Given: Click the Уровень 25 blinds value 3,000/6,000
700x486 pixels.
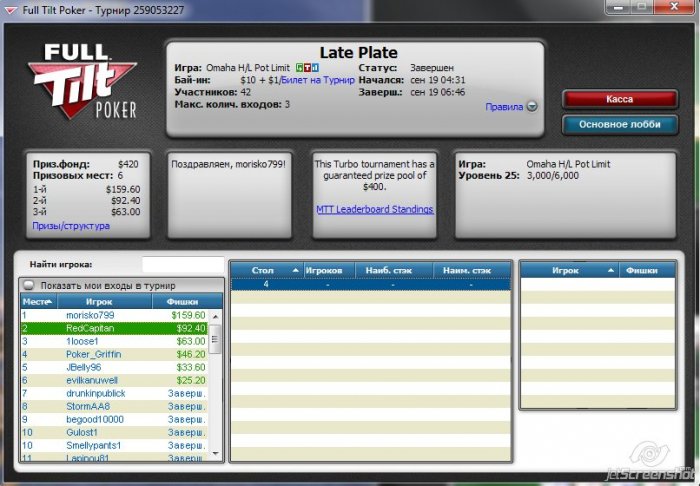Looking at the screenshot, I should [553, 175].
